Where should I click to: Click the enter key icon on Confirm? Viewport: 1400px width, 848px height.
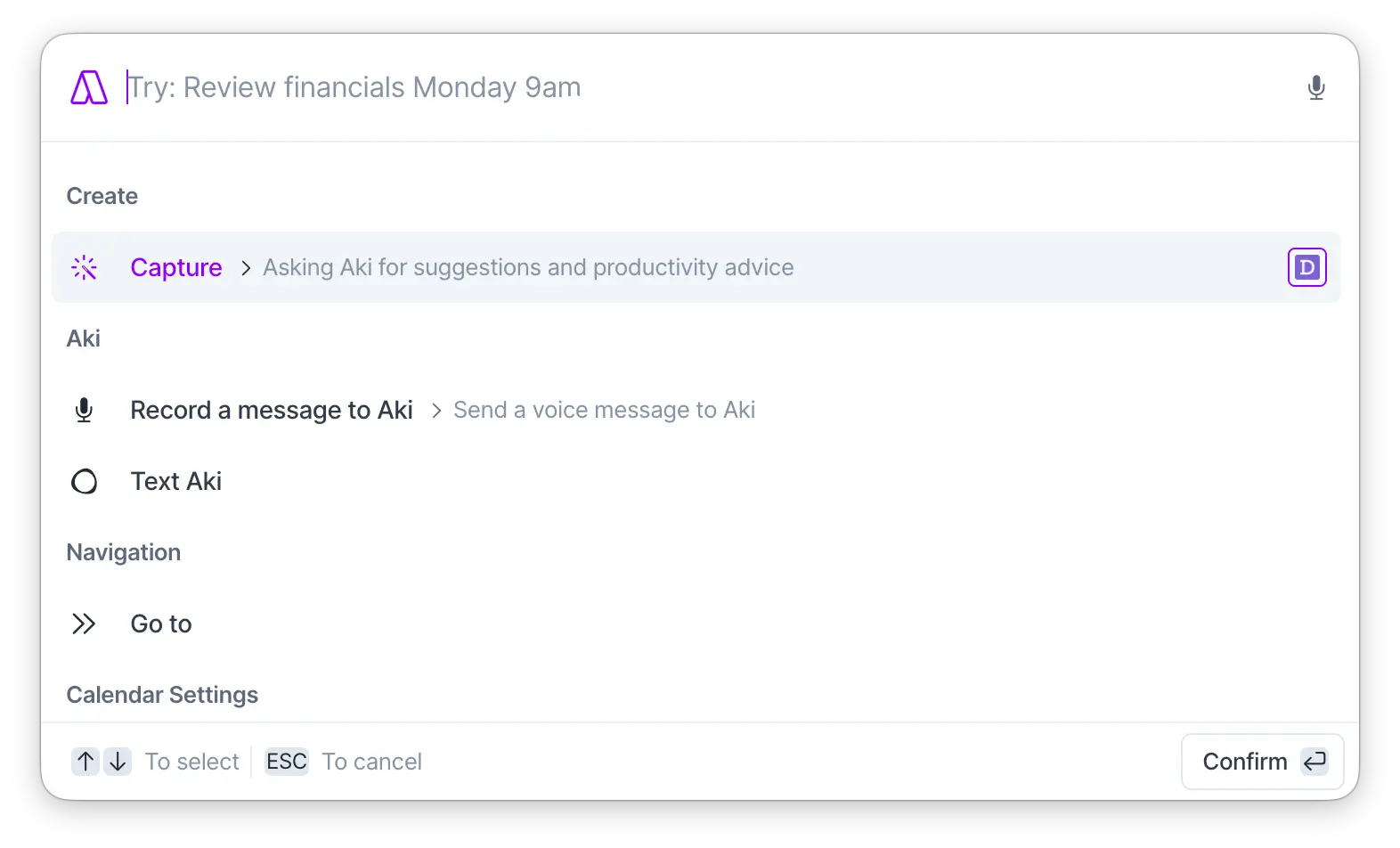click(x=1315, y=762)
